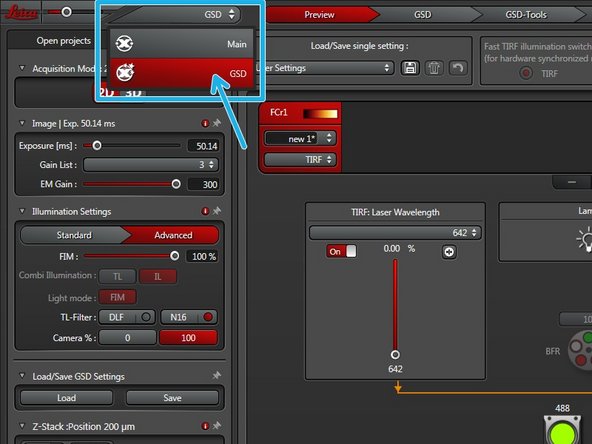Click the Image section info icon
The height and width of the screenshot is (444, 592).
[x=205, y=123]
